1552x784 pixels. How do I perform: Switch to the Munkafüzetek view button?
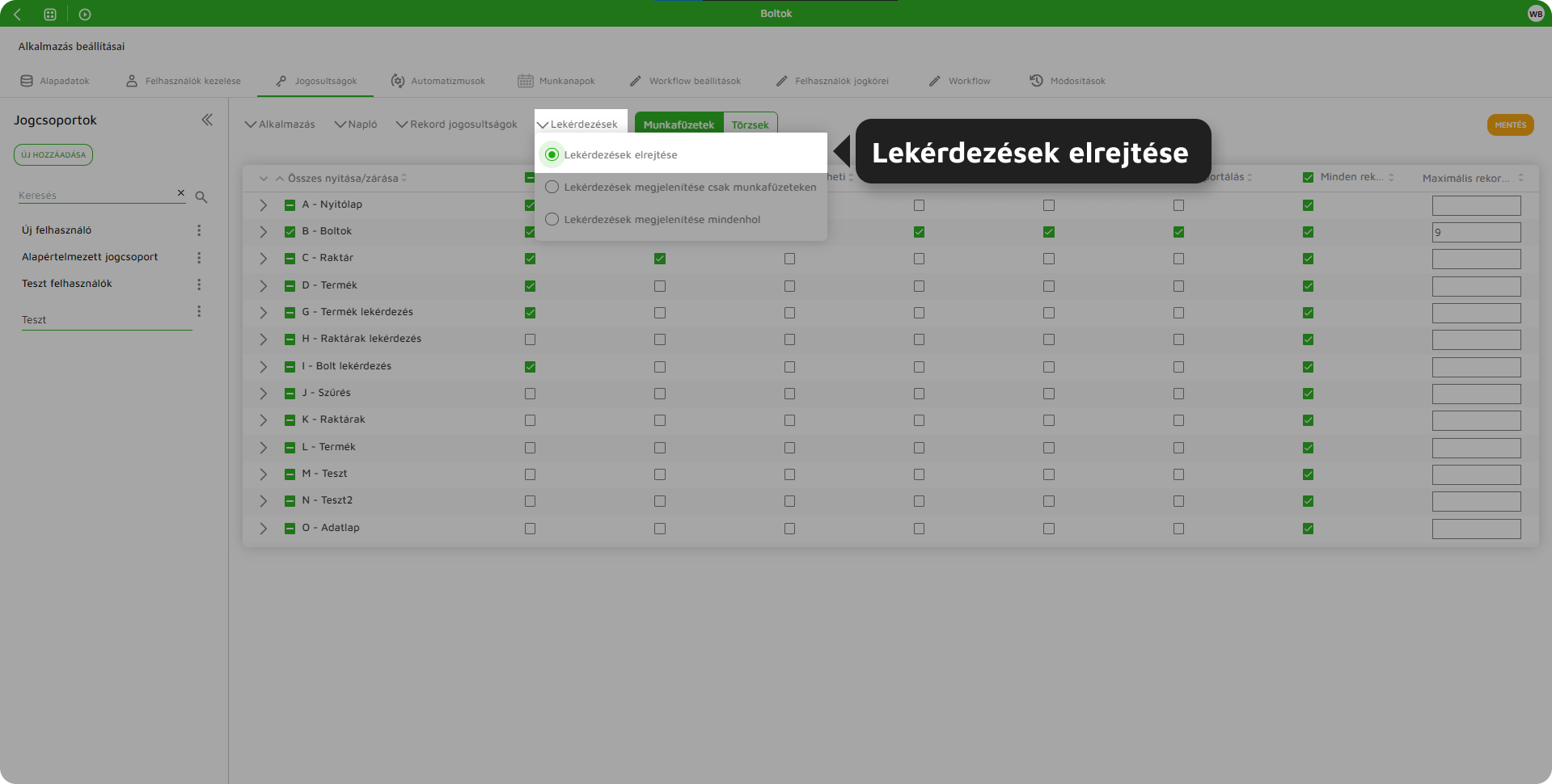(679, 124)
